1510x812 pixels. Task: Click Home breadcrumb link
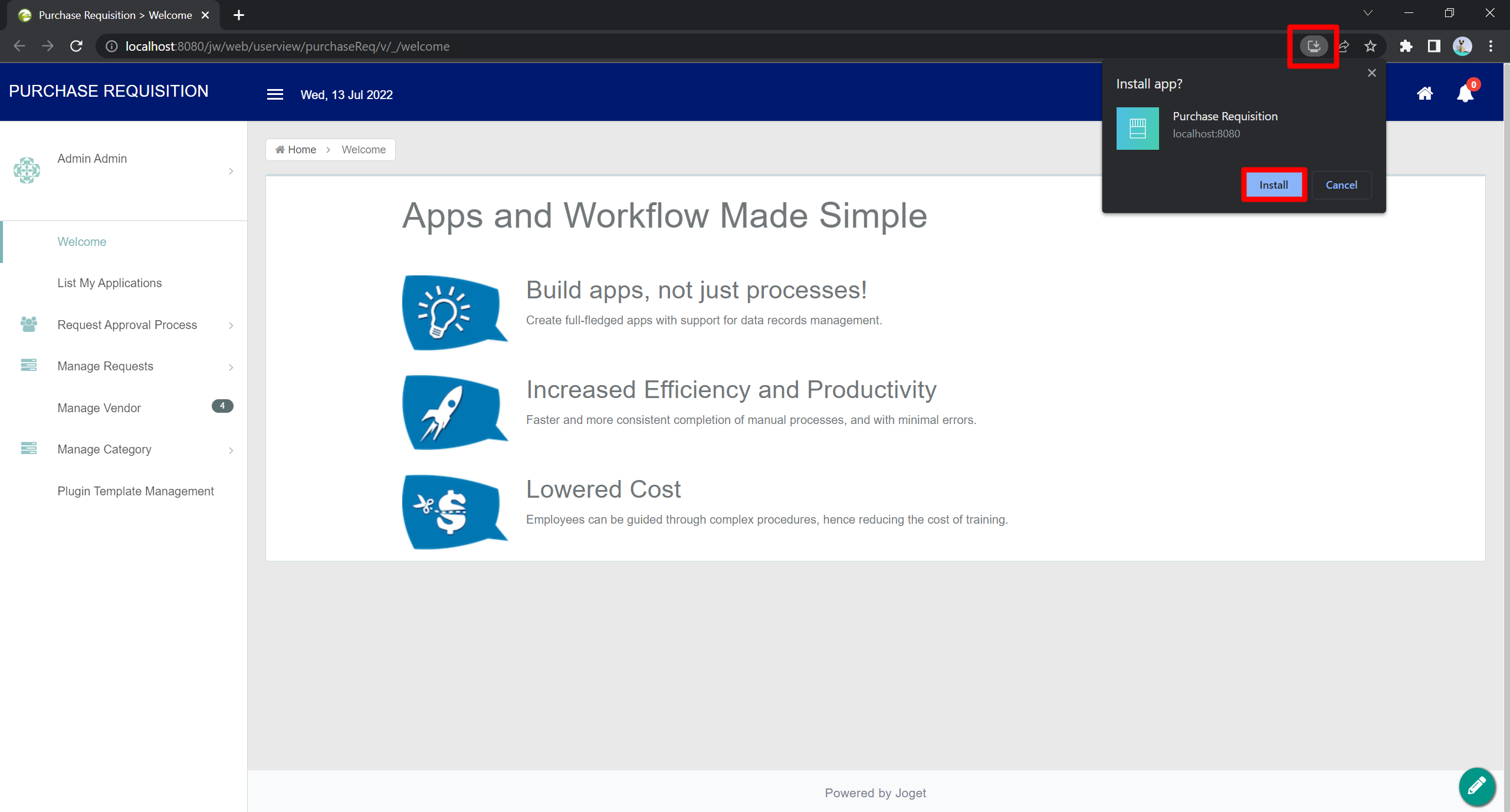pyautogui.click(x=301, y=150)
